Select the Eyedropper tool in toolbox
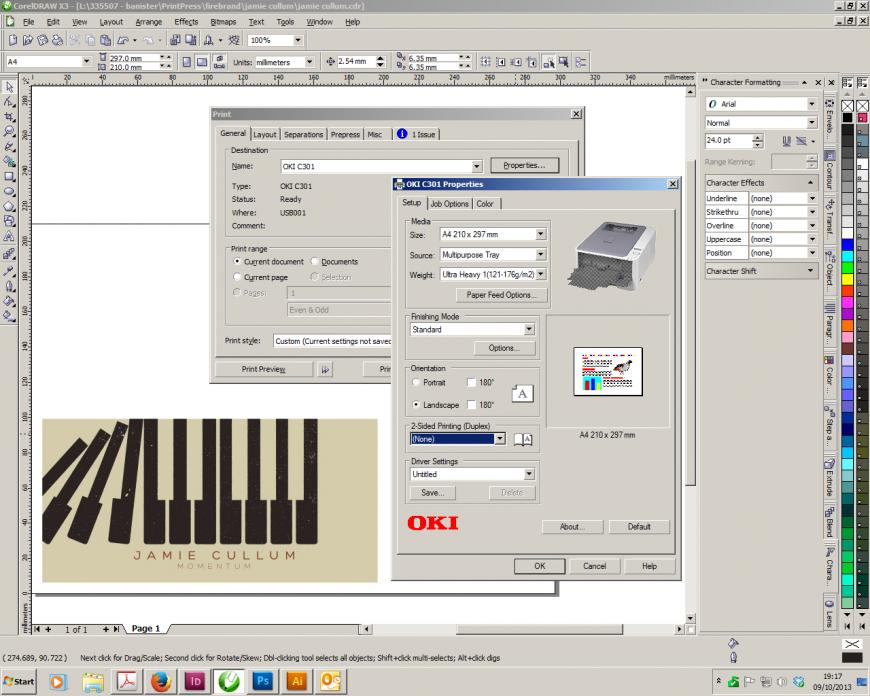This screenshot has width=870, height=696. pos(9,271)
